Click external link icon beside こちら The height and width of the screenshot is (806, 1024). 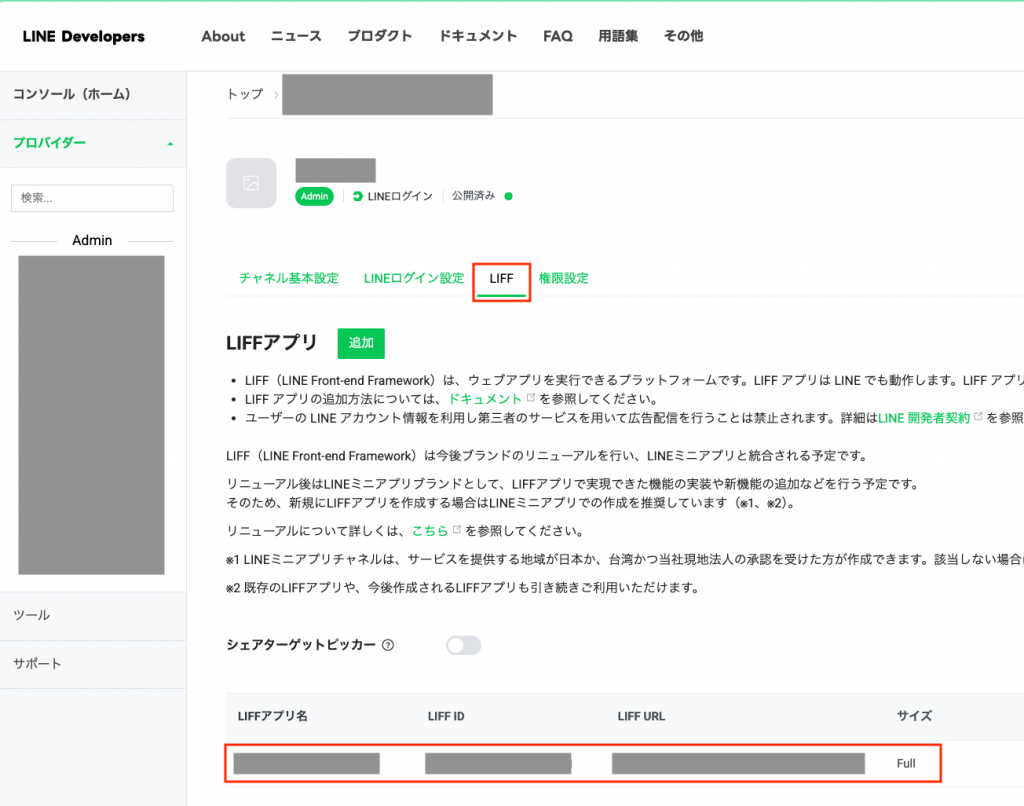point(456,530)
